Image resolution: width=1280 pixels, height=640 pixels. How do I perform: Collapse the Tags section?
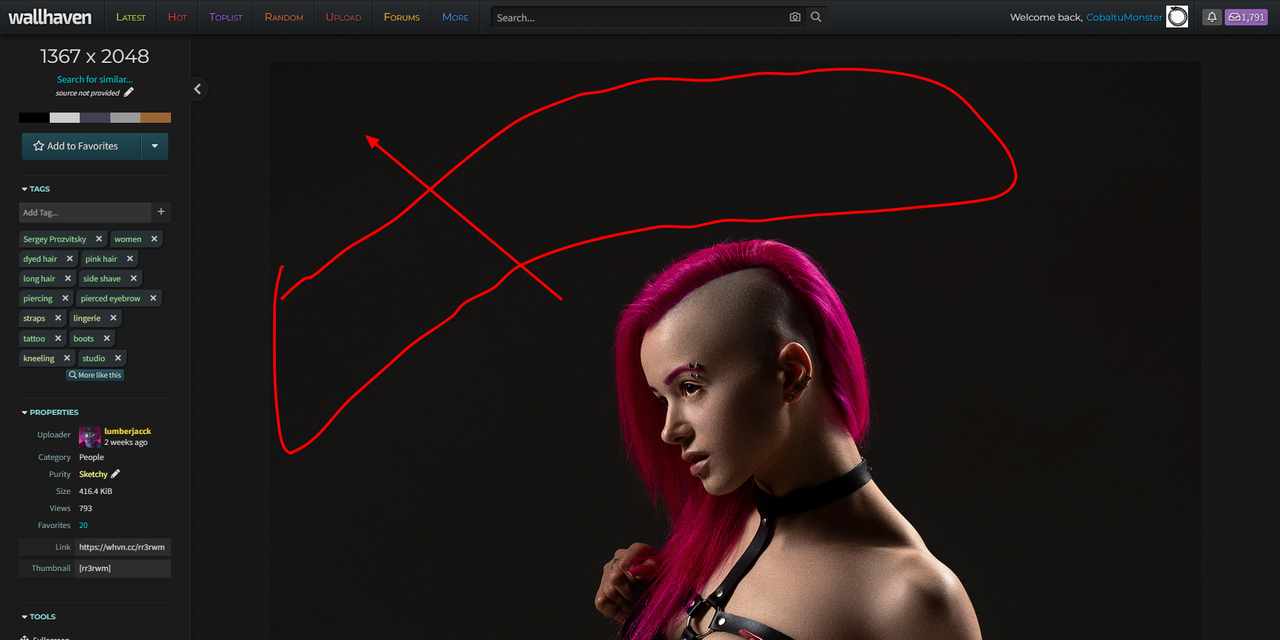point(35,189)
